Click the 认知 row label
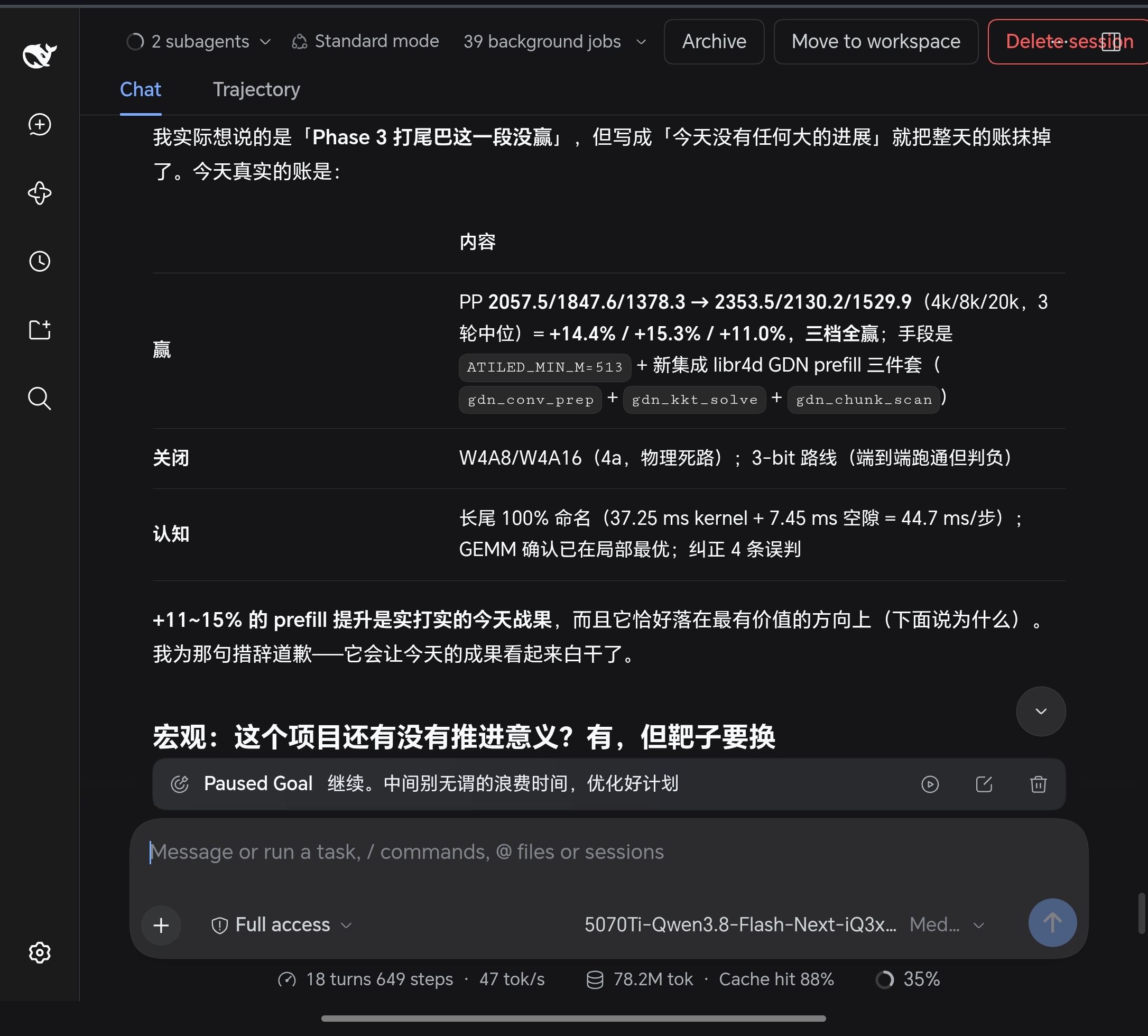Screen dimensions: 1148x1036 click(171, 534)
